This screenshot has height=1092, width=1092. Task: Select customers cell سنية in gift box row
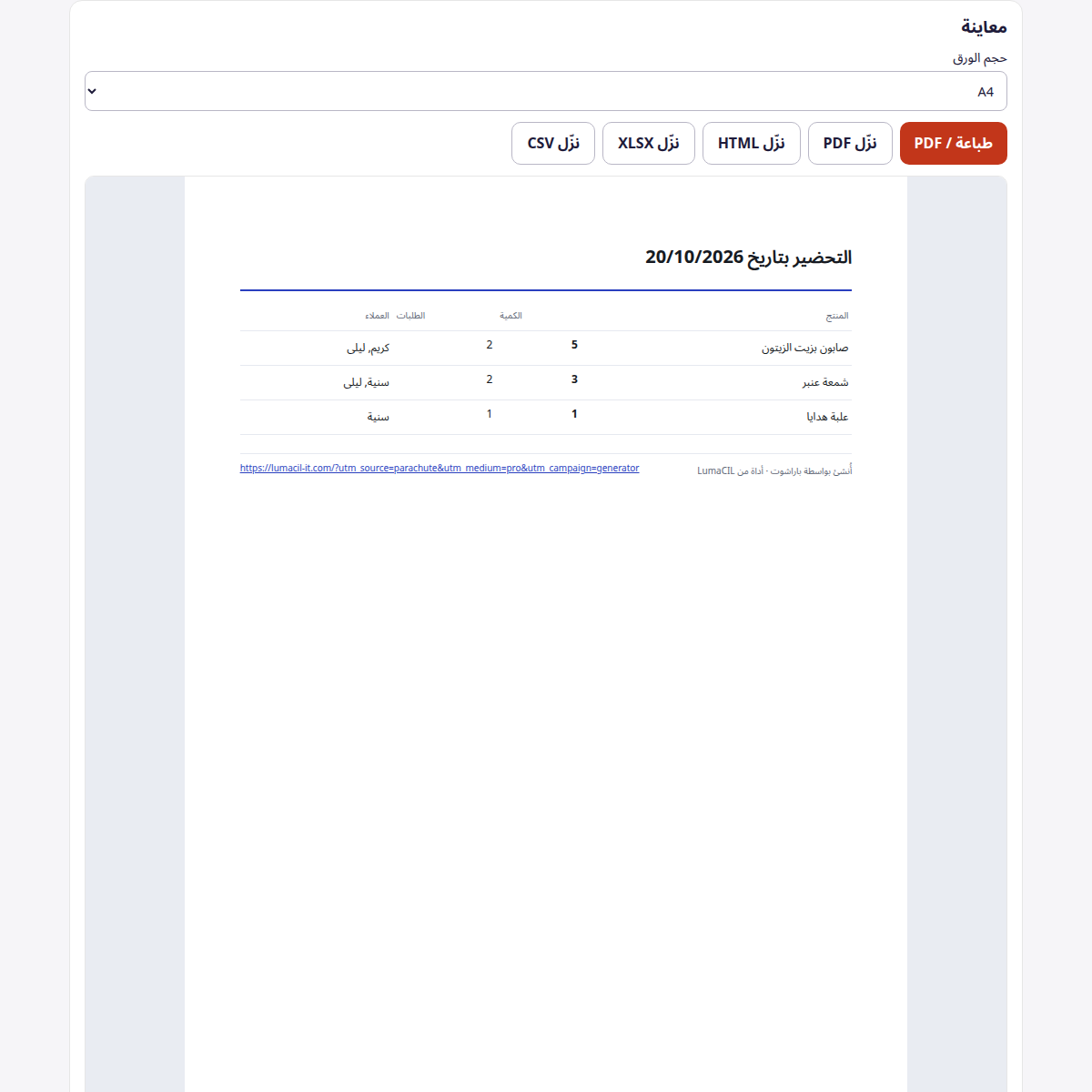coord(379,417)
